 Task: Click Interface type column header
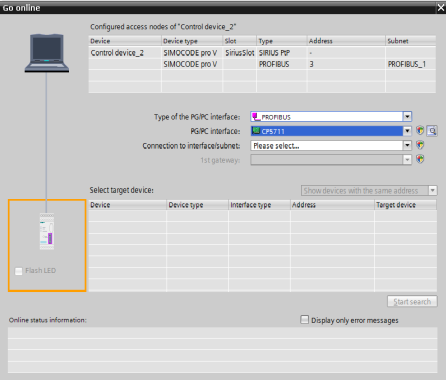coord(259,205)
